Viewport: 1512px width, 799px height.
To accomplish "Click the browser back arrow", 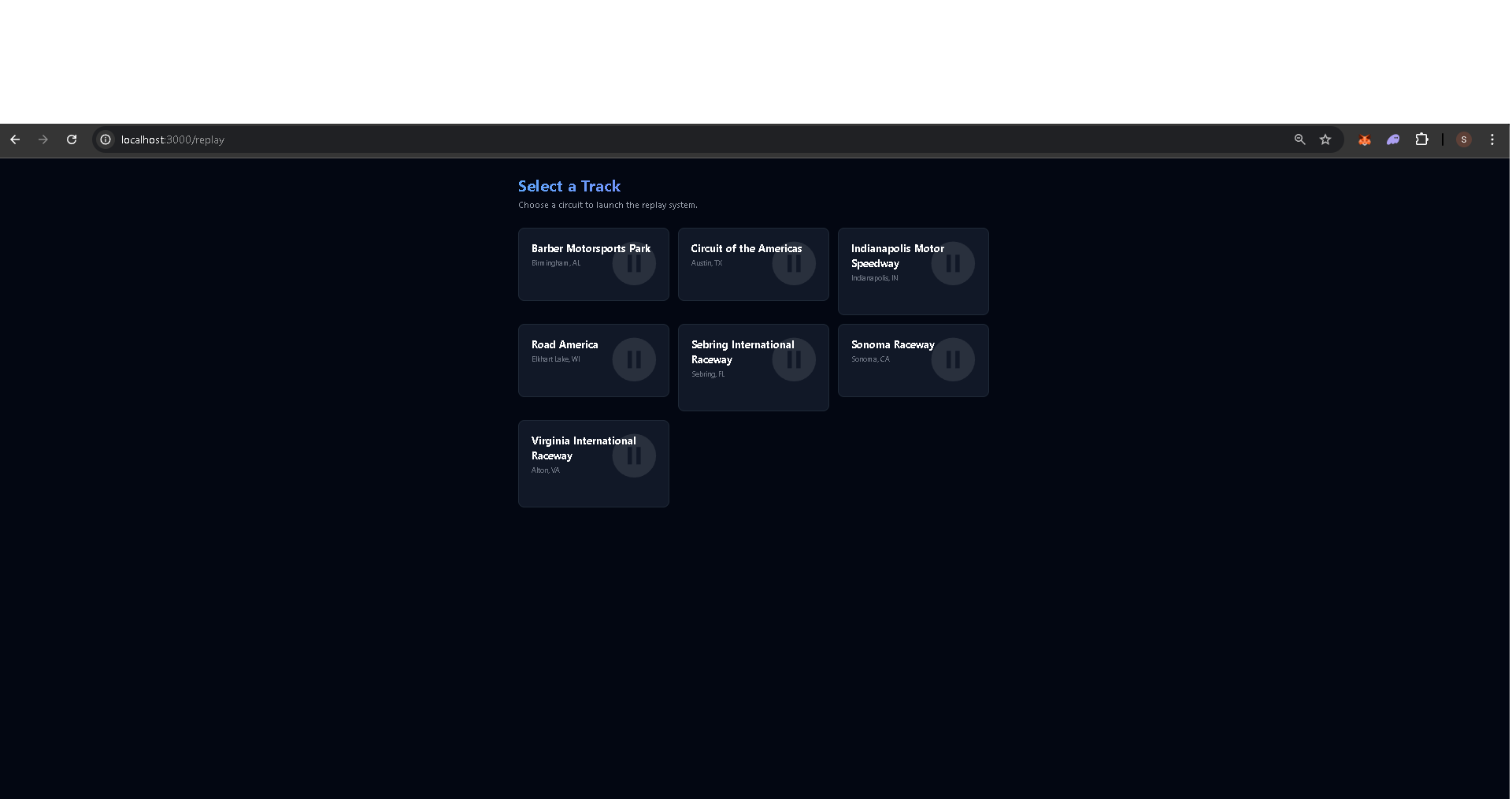I will pyautogui.click(x=15, y=139).
